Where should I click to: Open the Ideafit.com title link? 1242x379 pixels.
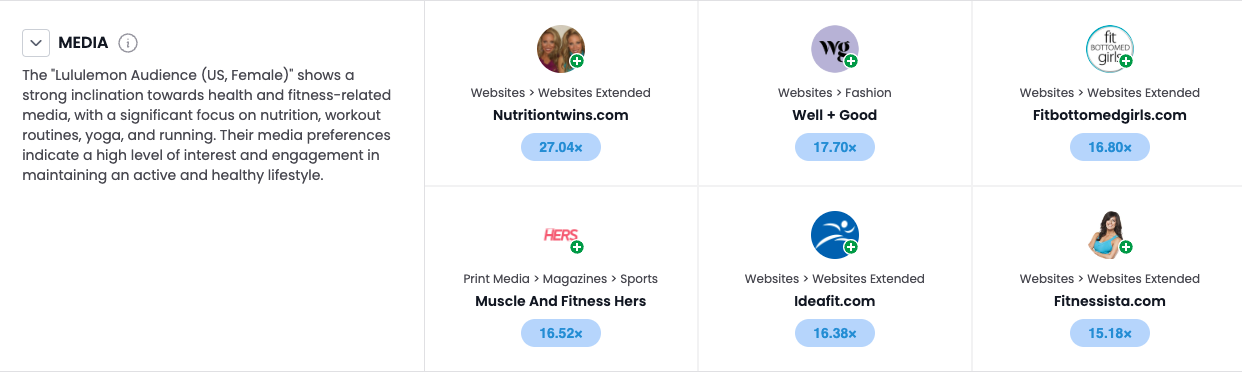coord(835,301)
